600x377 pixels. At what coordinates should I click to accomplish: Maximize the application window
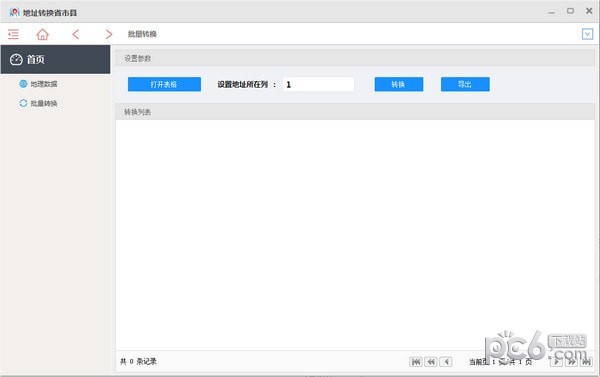click(x=570, y=11)
